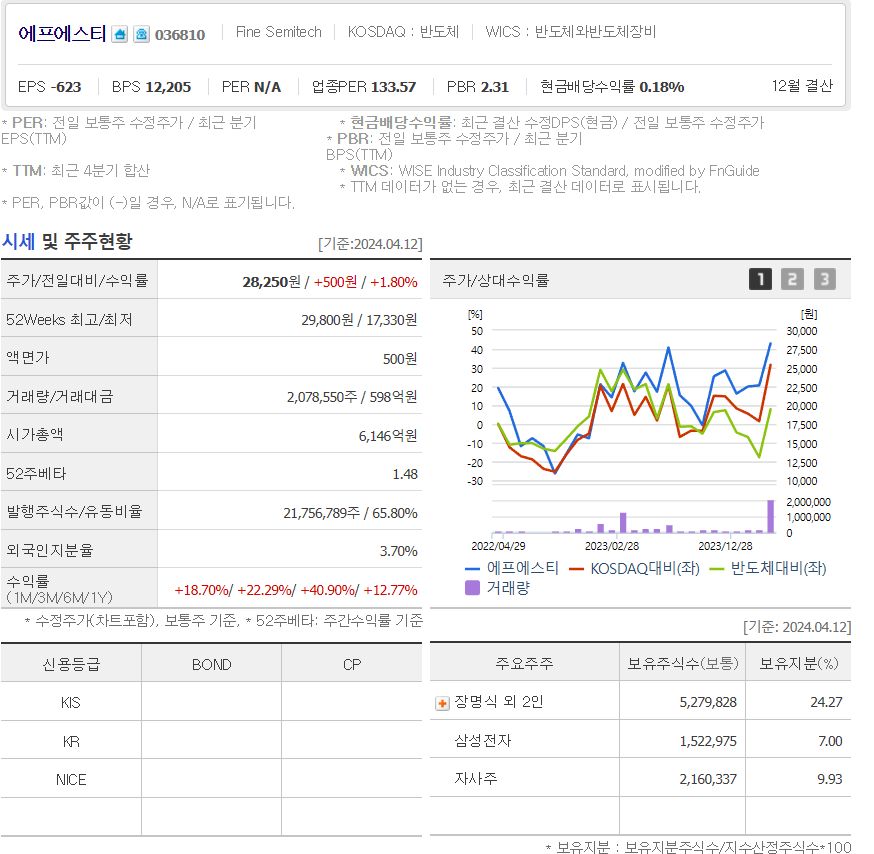
Task: Select the 52주베타 value 1.48
Action: click(x=405, y=474)
